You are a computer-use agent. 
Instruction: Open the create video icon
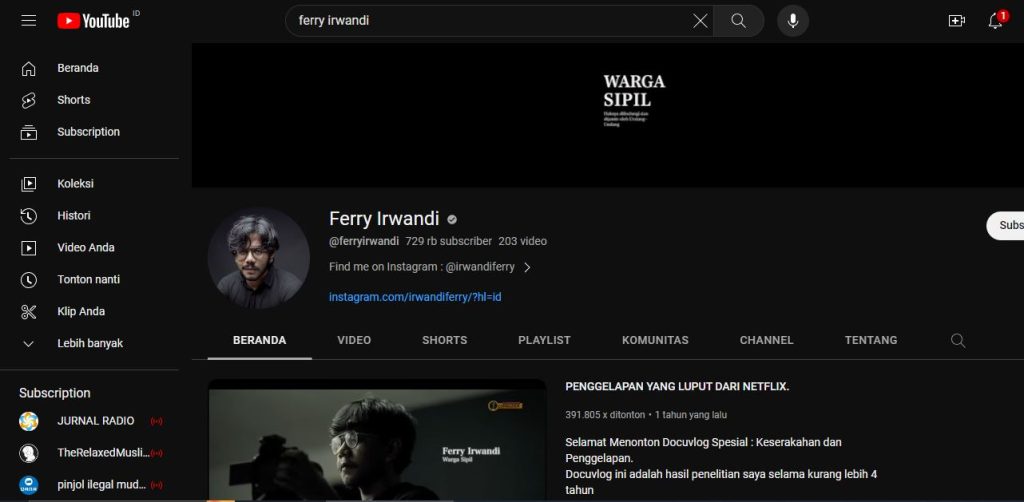956,21
